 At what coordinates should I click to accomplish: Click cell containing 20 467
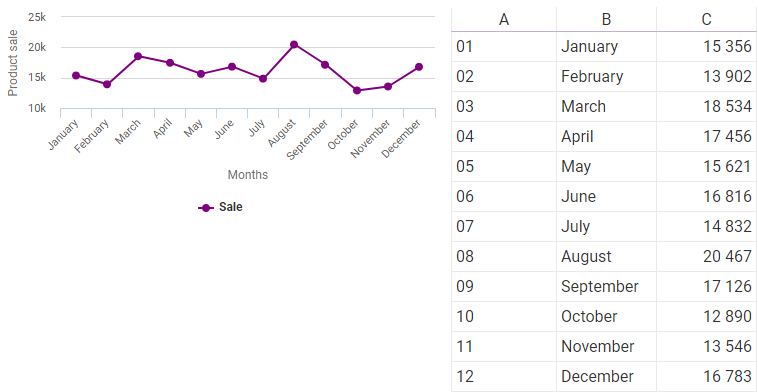click(706, 256)
